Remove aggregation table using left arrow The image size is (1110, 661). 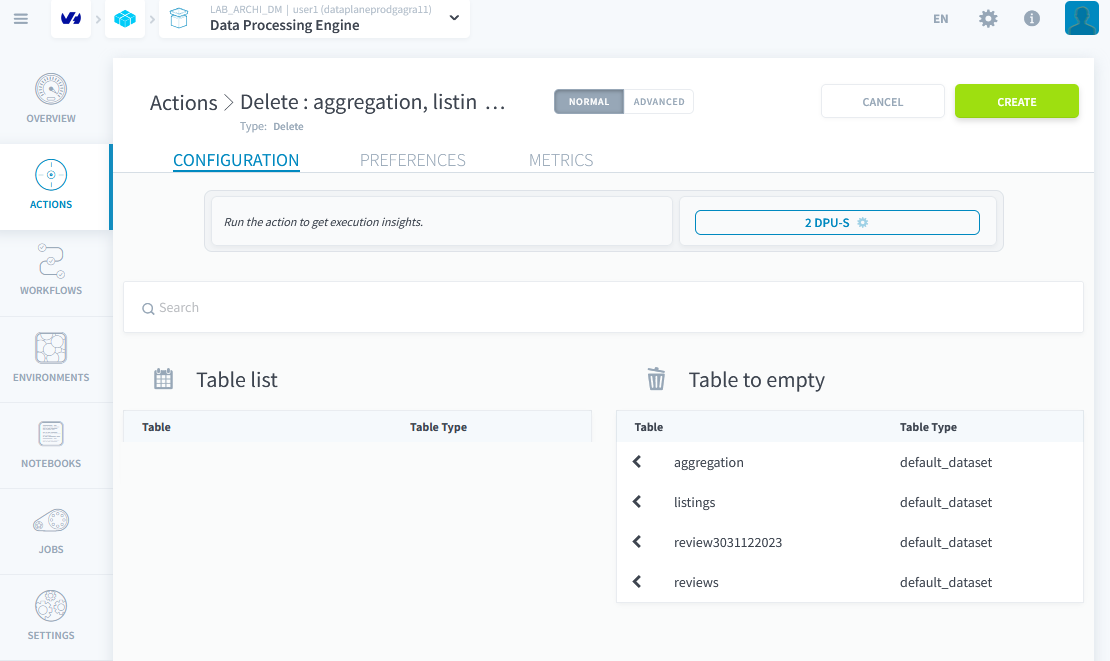click(x=637, y=462)
